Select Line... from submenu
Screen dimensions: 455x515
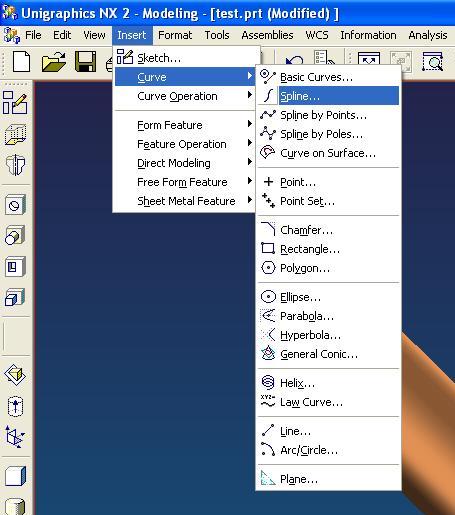(x=329, y=431)
